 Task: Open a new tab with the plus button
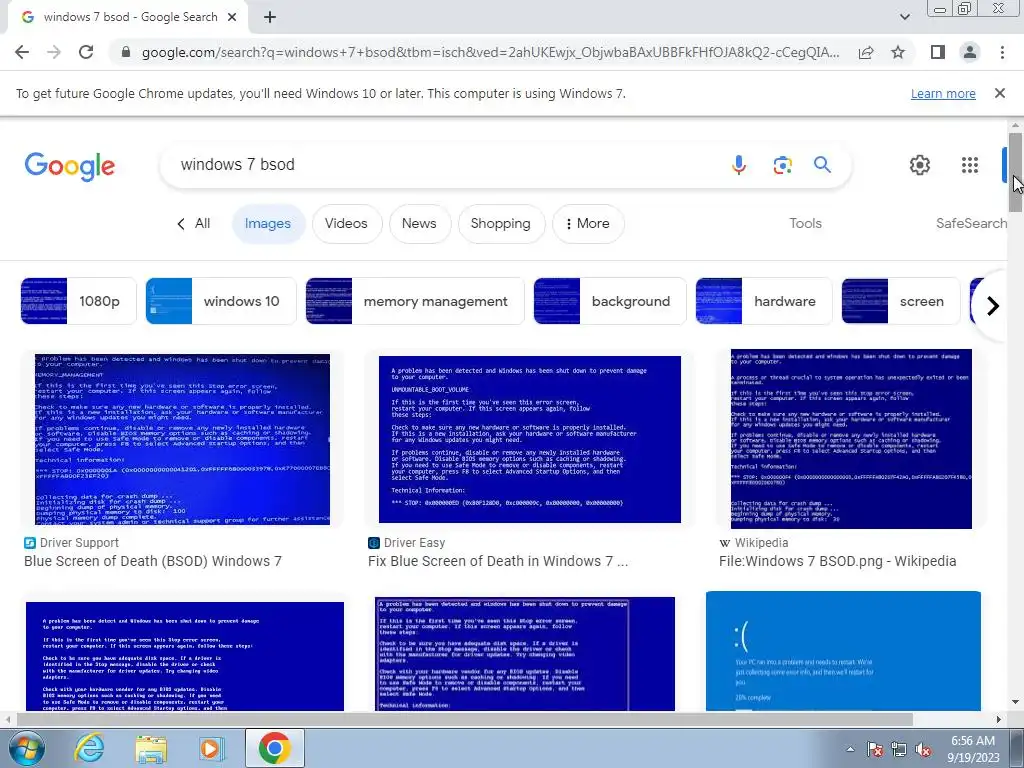tap(270, 18)
